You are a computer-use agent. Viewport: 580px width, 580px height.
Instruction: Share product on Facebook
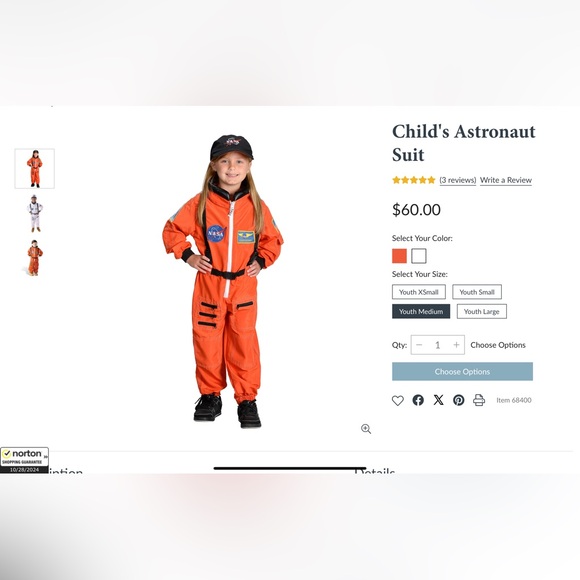(418, 400)
